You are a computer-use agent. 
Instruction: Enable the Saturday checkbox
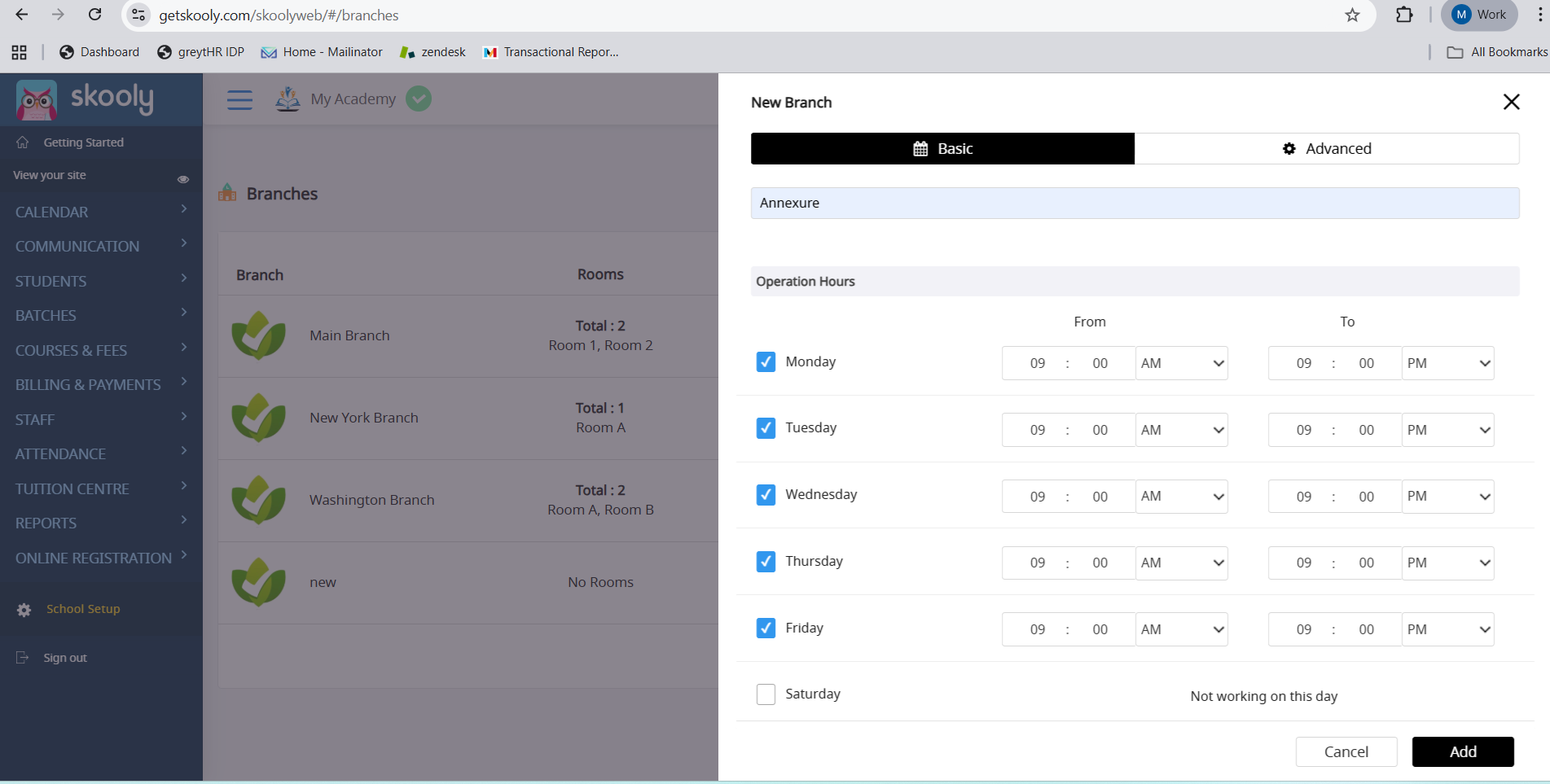pyautogui.click(x=766, y=694)
